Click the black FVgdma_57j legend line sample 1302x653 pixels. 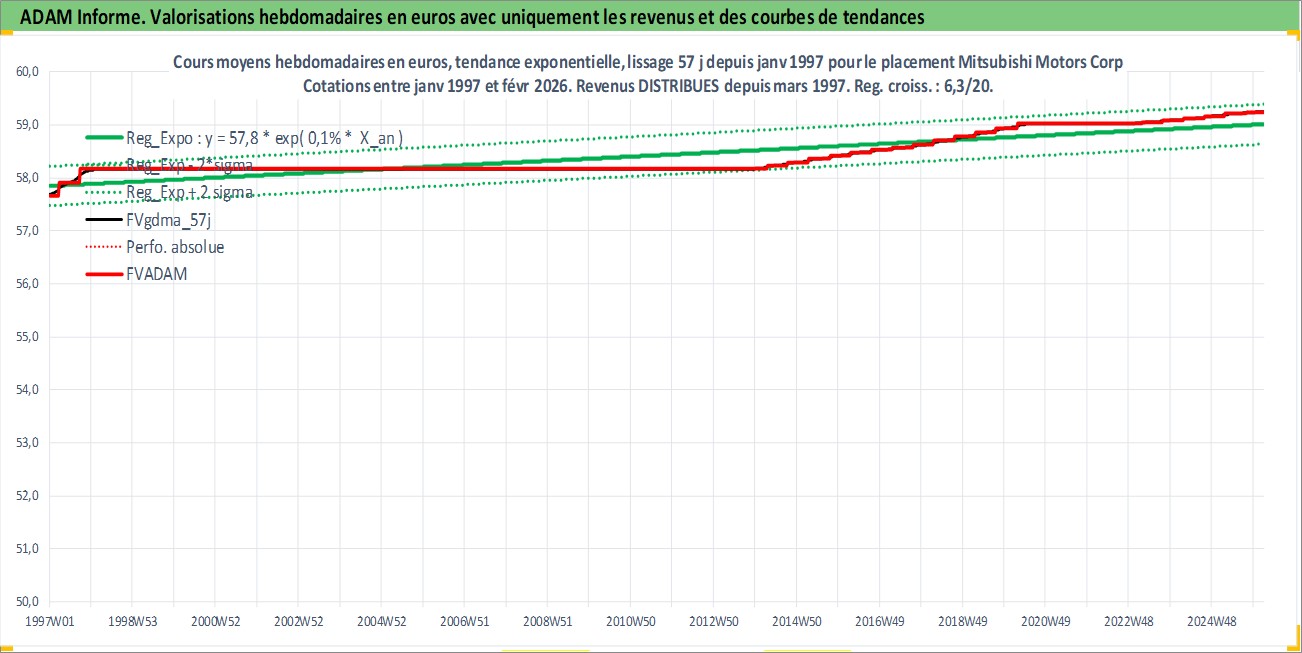tap(103, 219)
